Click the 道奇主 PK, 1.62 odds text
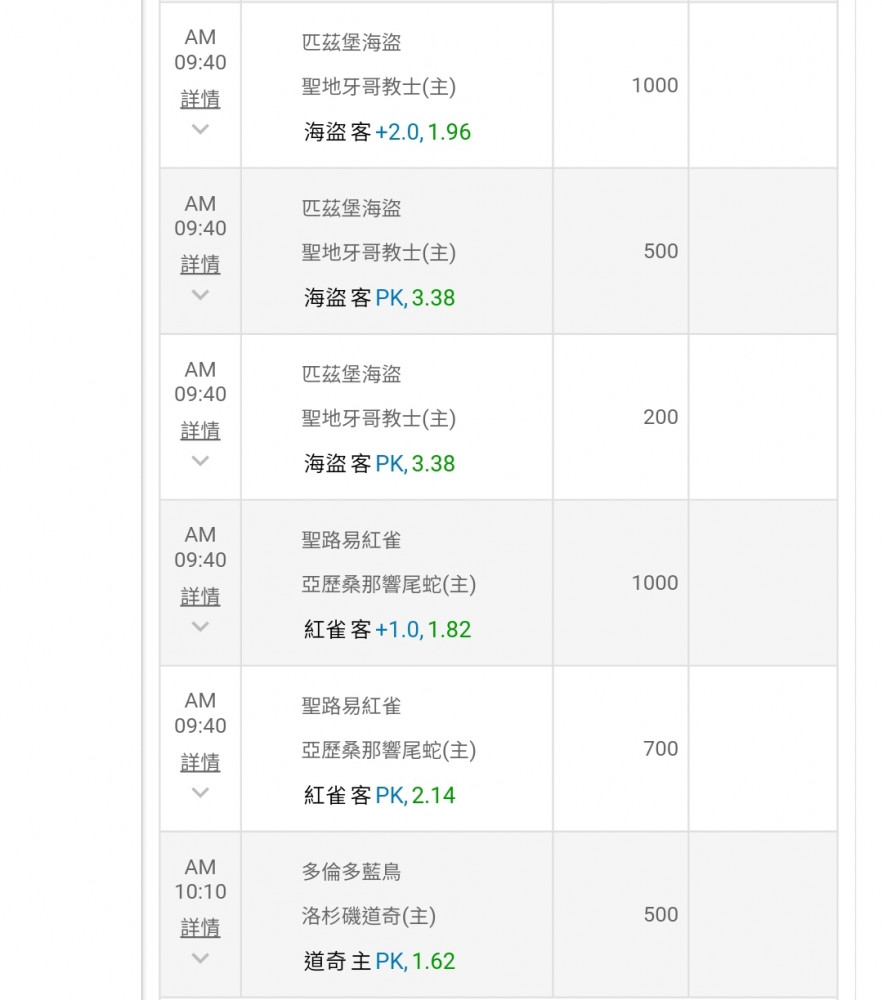 click(x=379, y=962)
